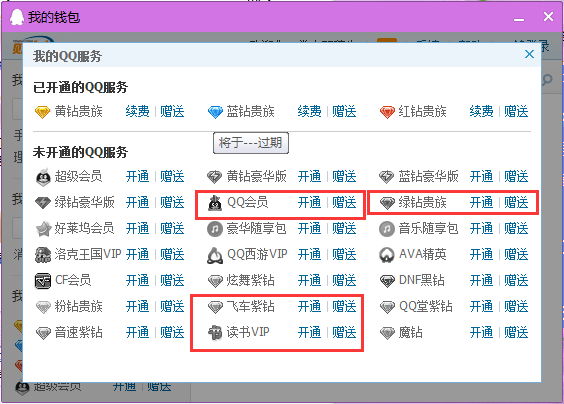Image resolution: width=564 pixels, height=404 pixels.
Task: Activate 绿钻贵族 with 开通 link
Action: tap(481, 203)
